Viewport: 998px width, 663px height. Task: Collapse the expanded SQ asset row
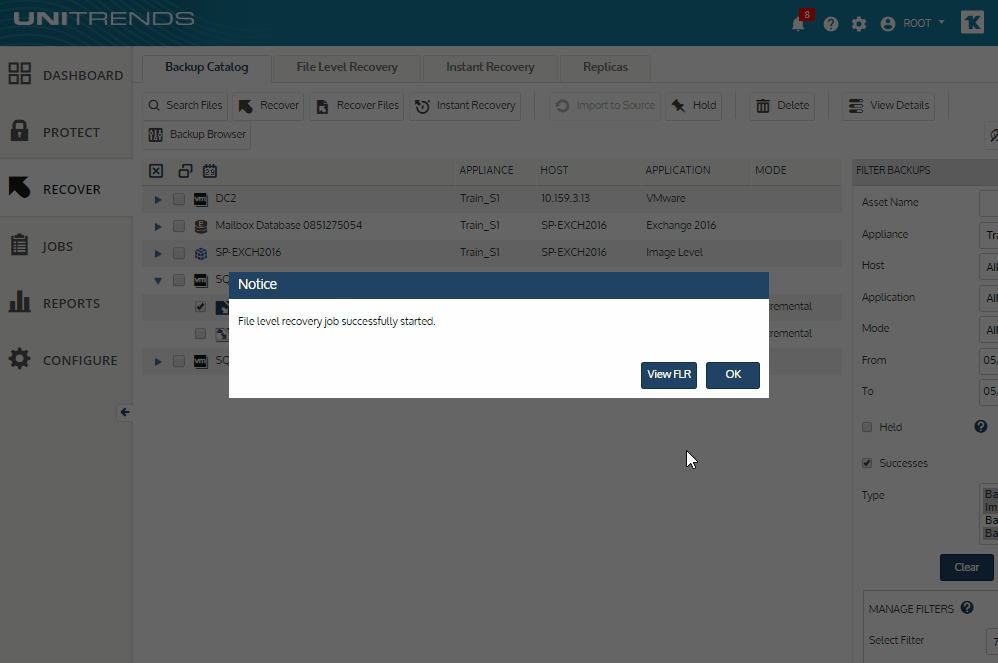158,281
